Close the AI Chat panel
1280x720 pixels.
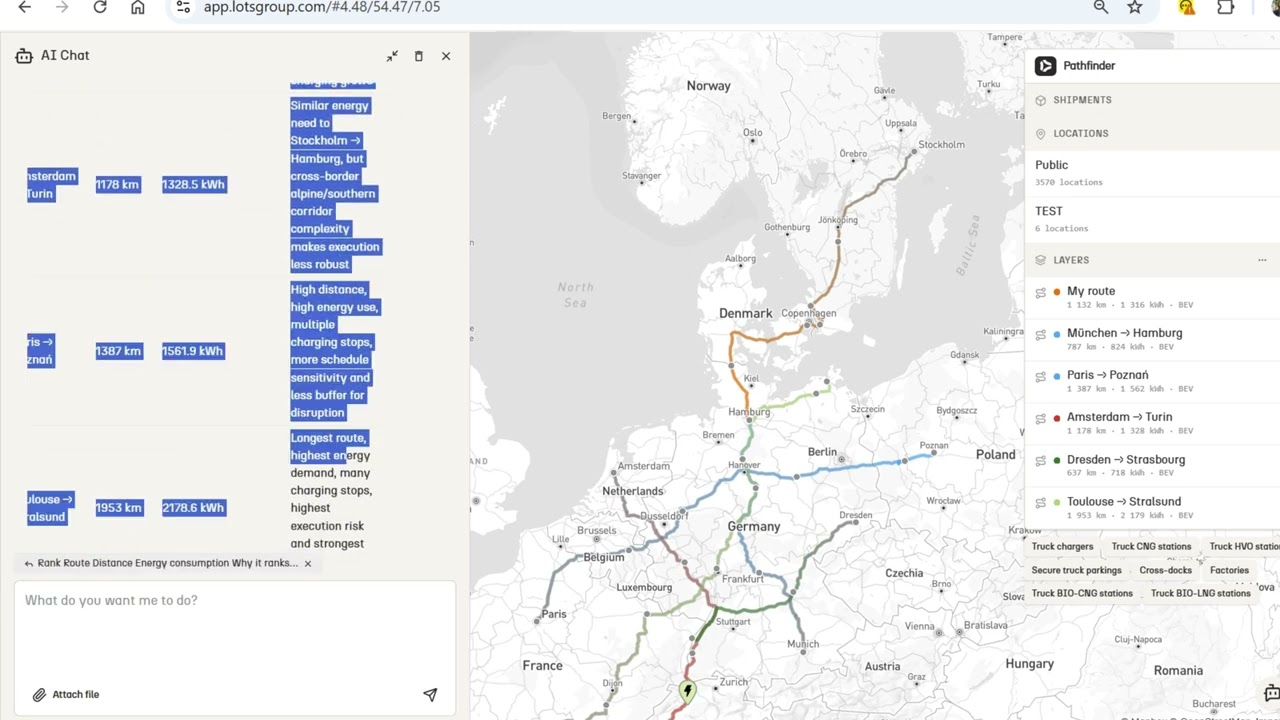pos(446,56)
